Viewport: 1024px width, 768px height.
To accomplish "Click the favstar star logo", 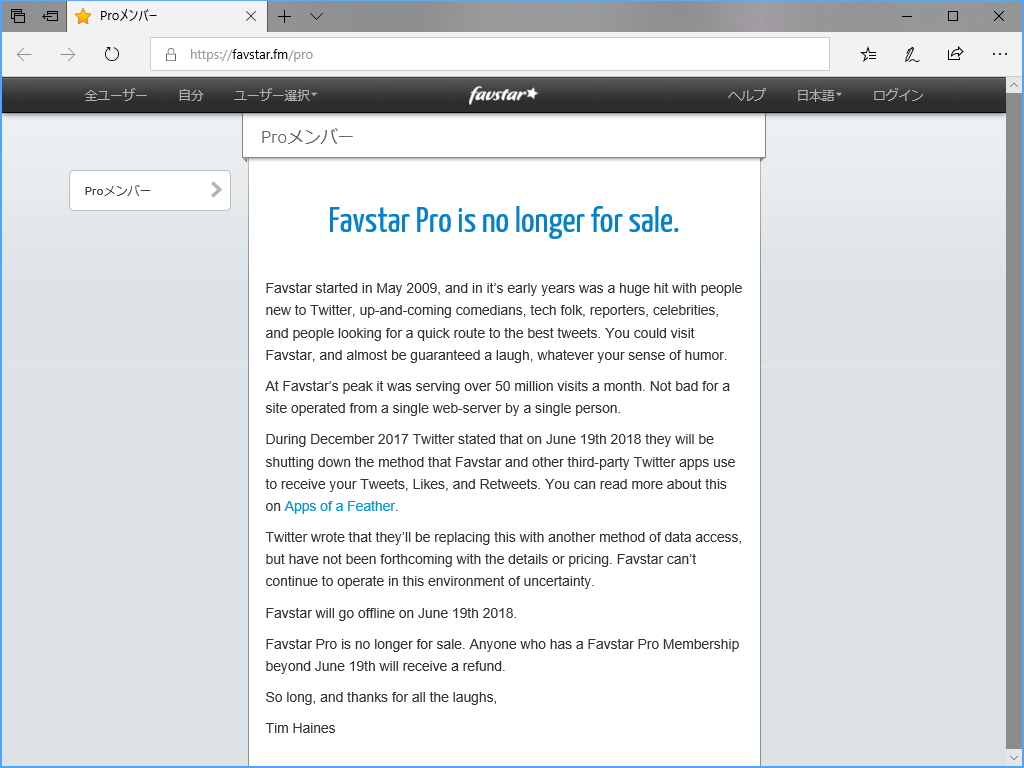I will 503,94.
